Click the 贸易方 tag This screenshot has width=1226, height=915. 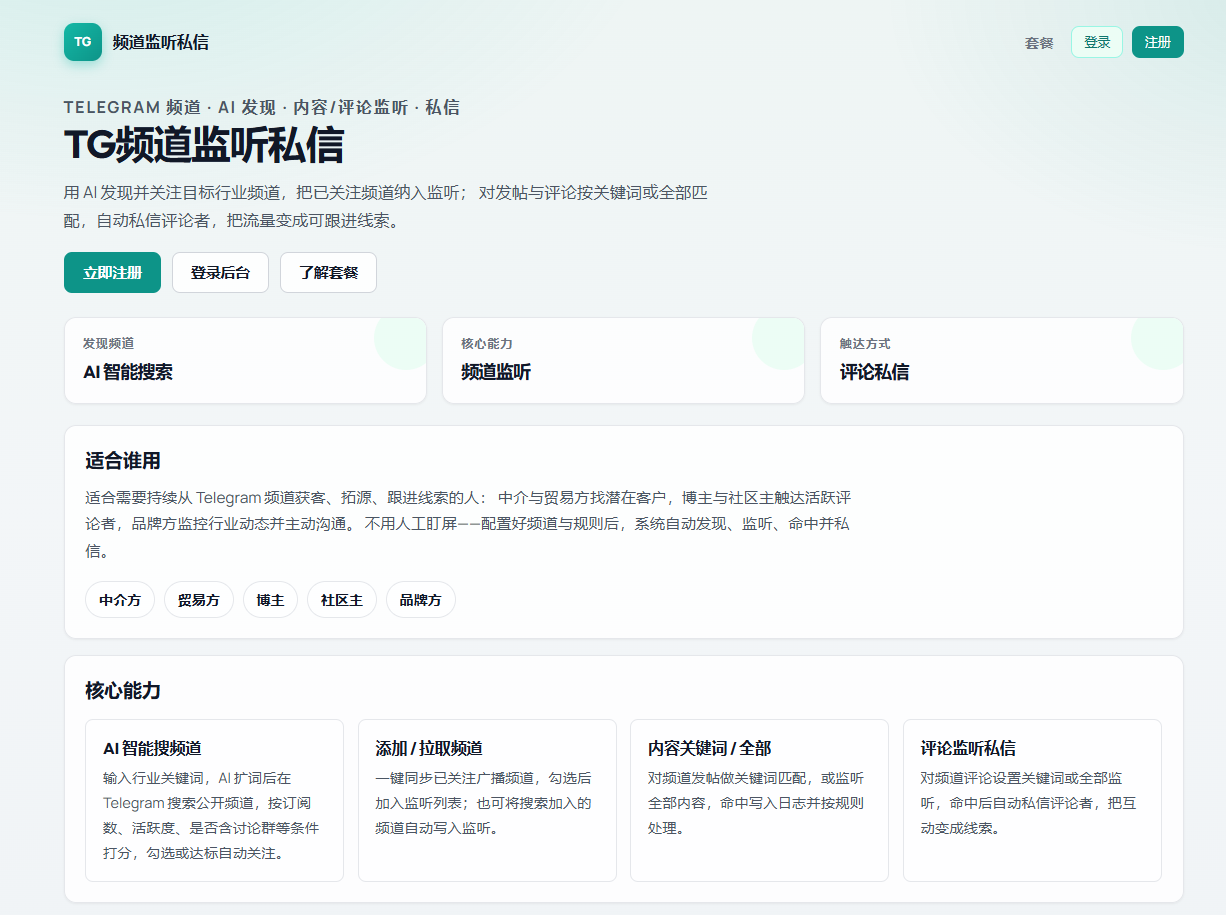[x=199, y=600]
